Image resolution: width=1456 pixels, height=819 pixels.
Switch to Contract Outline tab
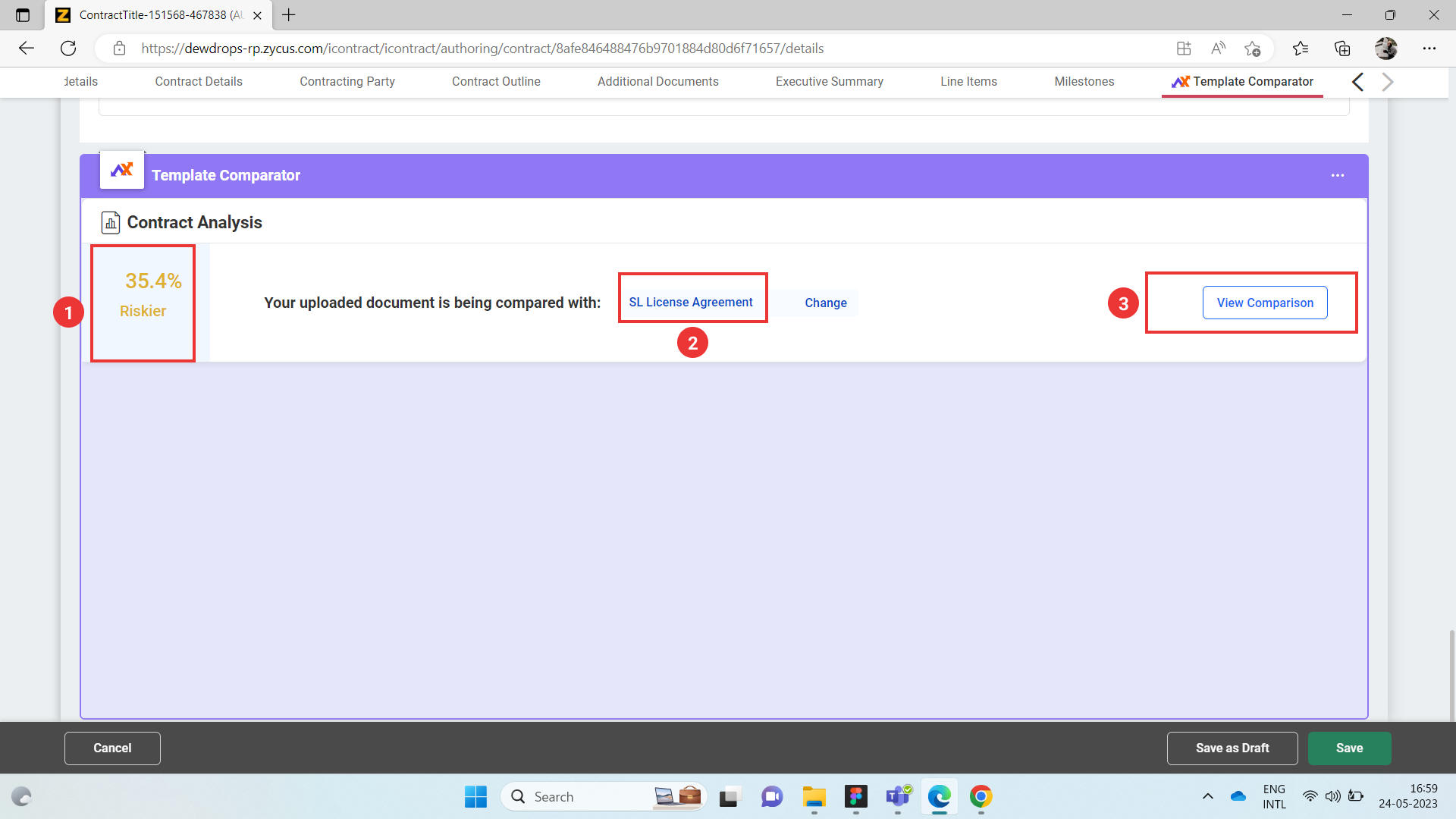(x=496, y=81)
